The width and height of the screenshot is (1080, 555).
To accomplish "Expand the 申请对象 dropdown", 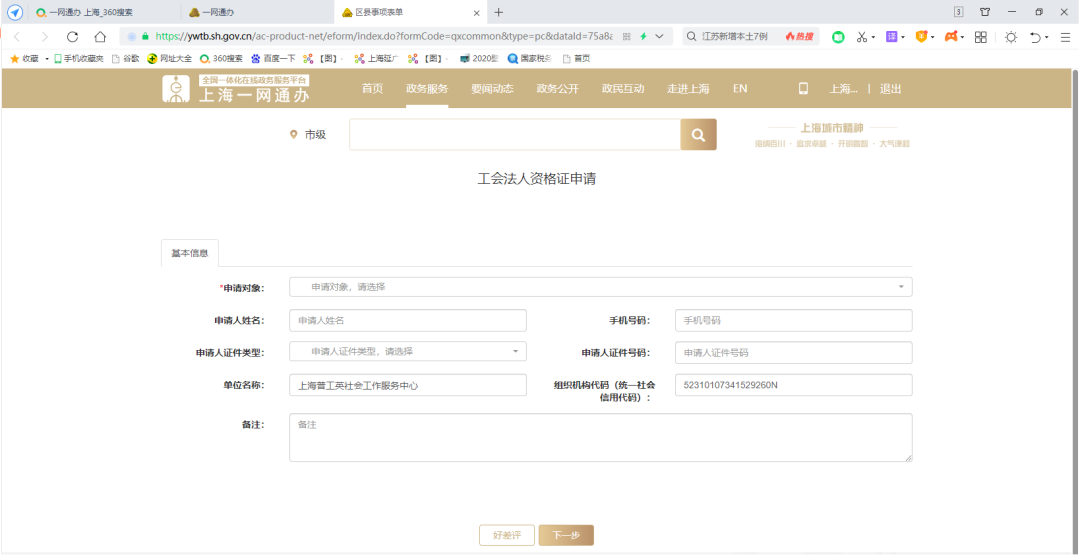I will (600, 287).
